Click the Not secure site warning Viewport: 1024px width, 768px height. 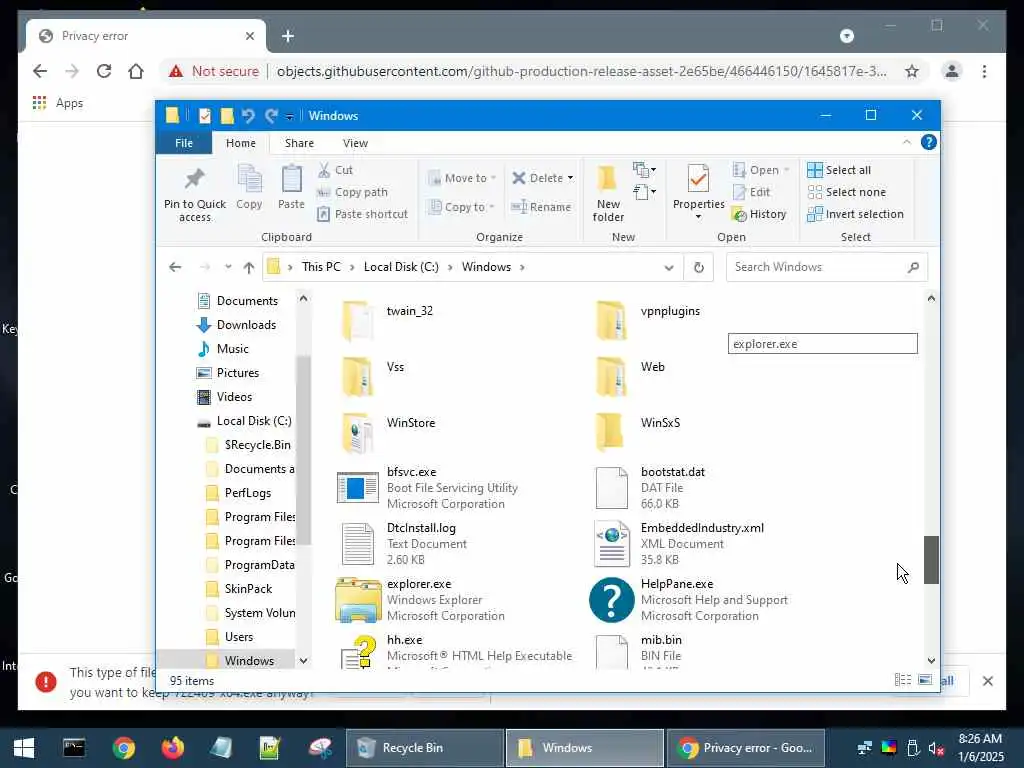click(214, 71)
